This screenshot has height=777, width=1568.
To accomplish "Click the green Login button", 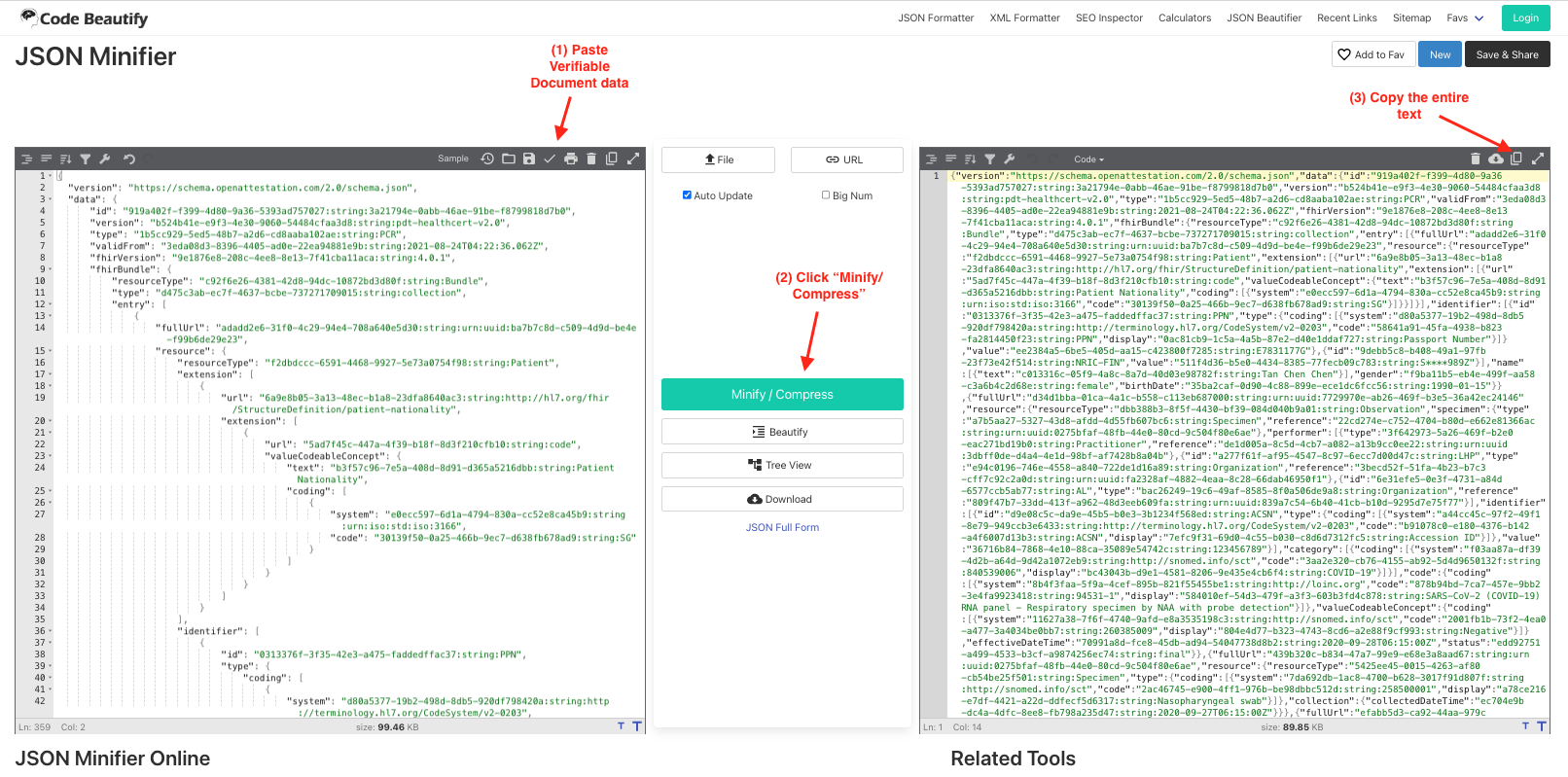I will [x=1525, y=18].
